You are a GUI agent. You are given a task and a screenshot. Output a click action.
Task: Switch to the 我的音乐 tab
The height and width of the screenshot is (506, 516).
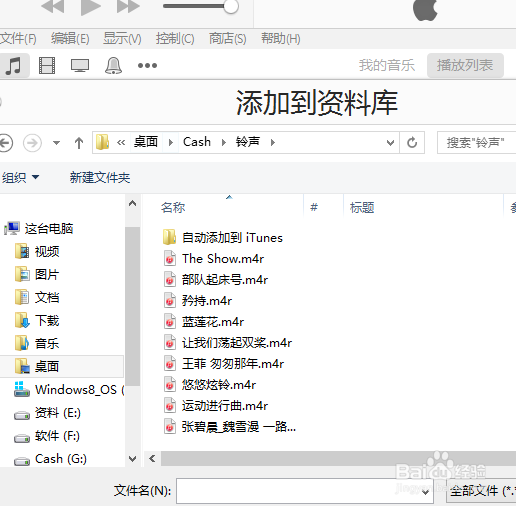tap(387, 65)
